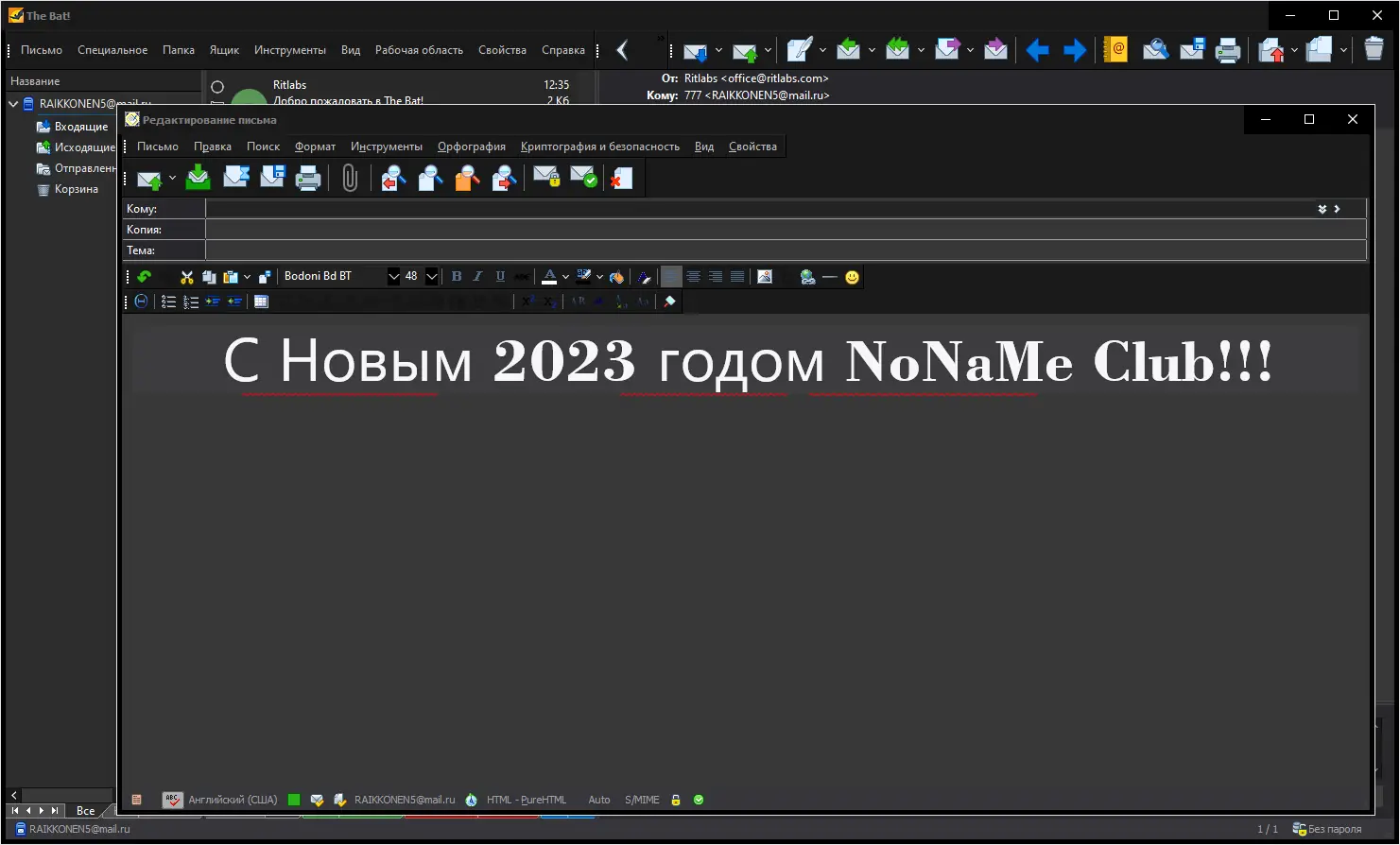Print the message being edited
The width and height of the screenshot is (1400, 845).
point(308,178)
